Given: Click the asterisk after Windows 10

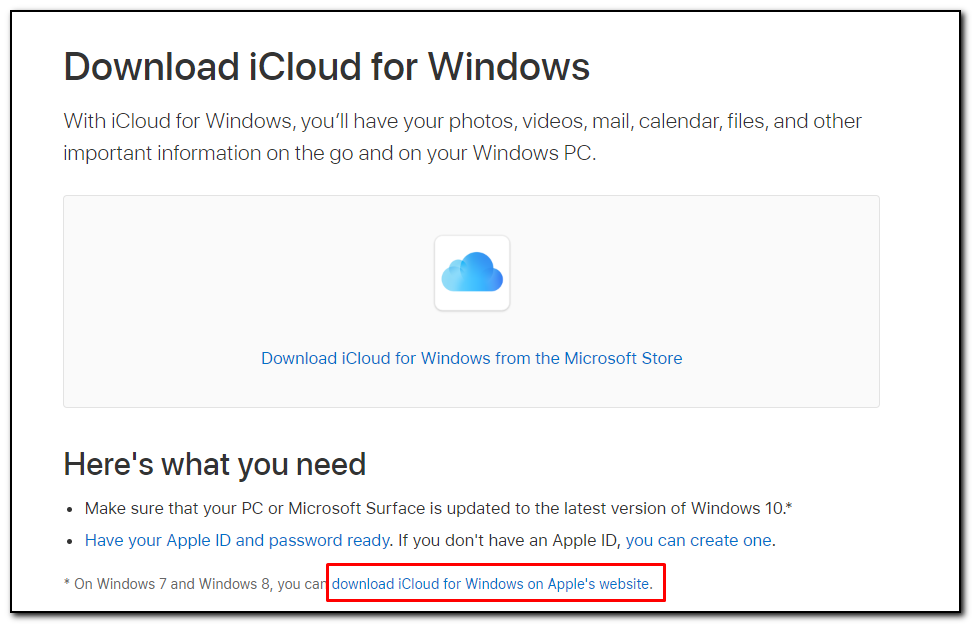Looking at the screenshot, I should click(788, 505).
